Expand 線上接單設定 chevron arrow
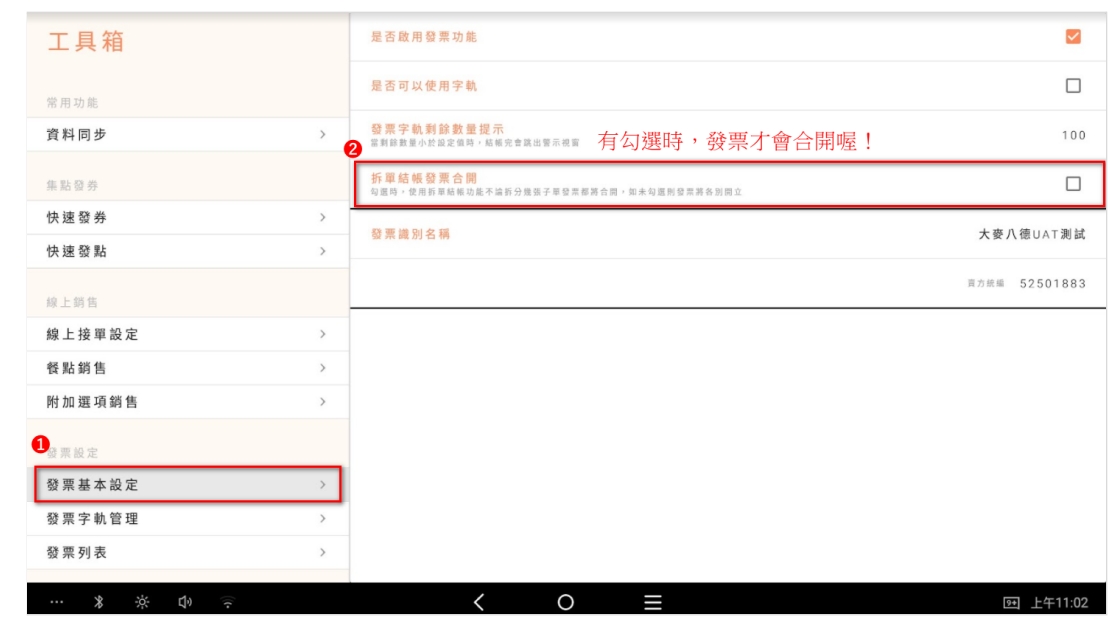Screen dimensions: 1110x620 coord(322,334)
